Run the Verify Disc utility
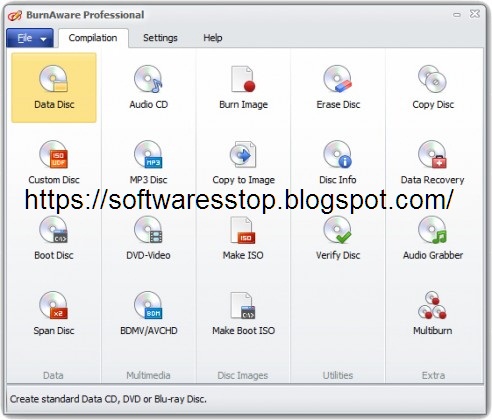The width and height of the screenshot is (492, 420). [338, 238]
